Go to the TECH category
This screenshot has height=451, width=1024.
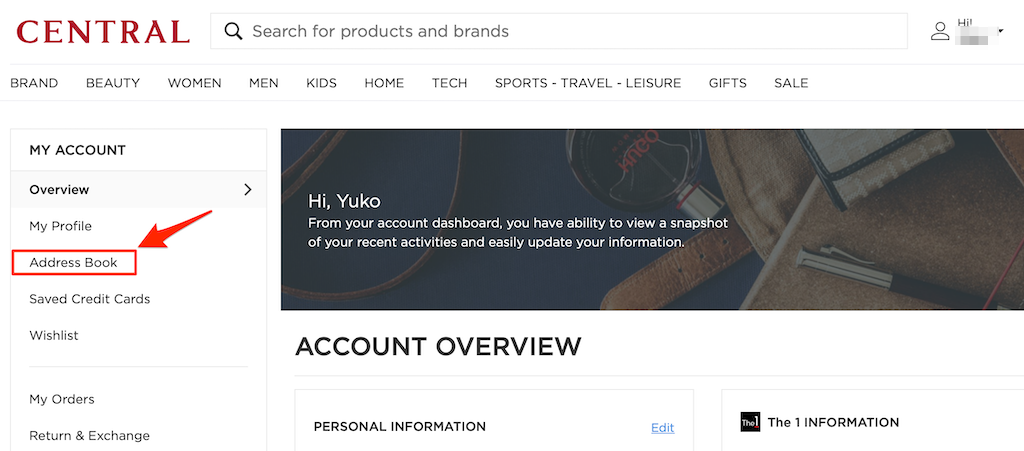pyautogui.click(x=449, y=83)
